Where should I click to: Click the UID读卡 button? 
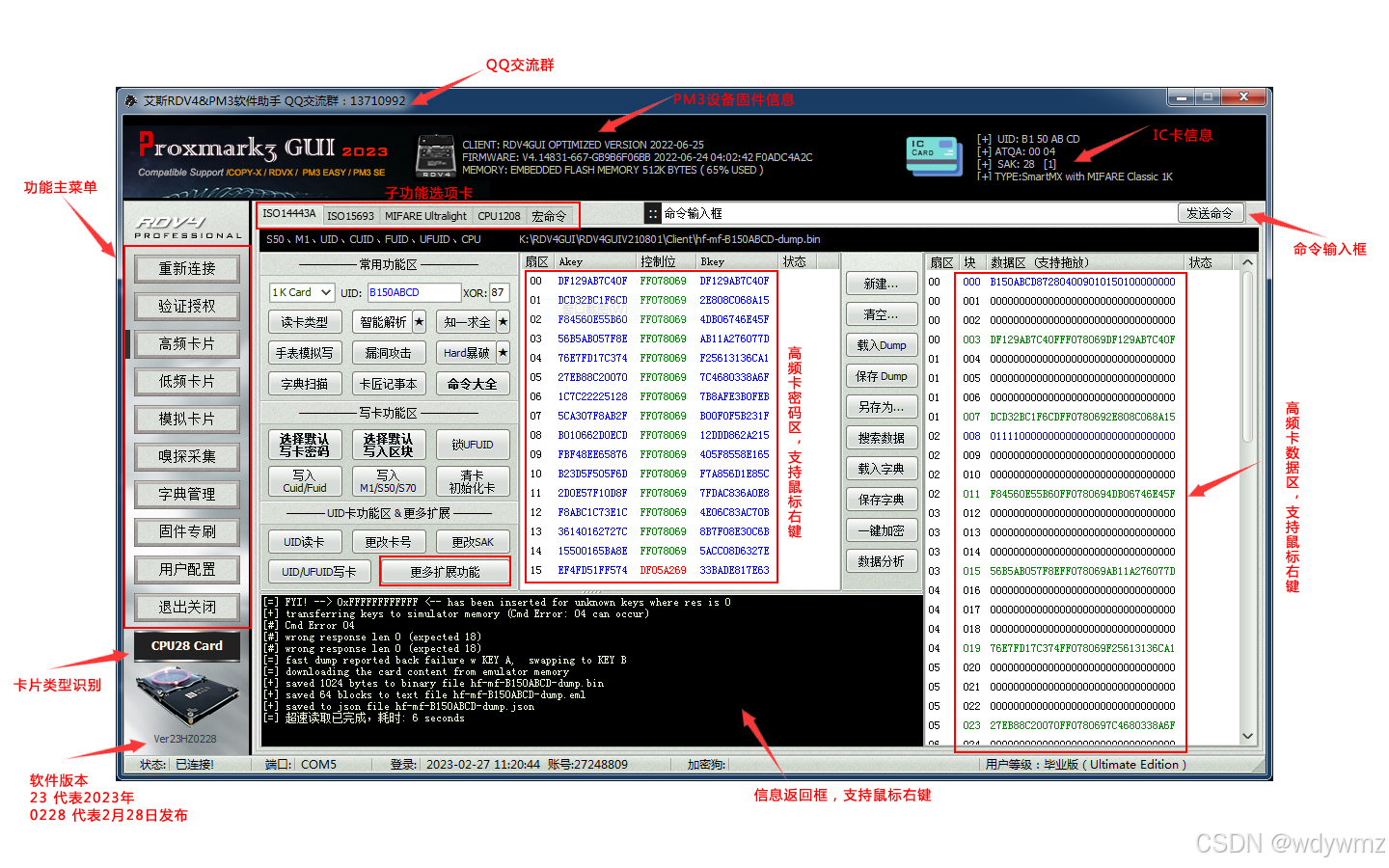click(305, 541)
